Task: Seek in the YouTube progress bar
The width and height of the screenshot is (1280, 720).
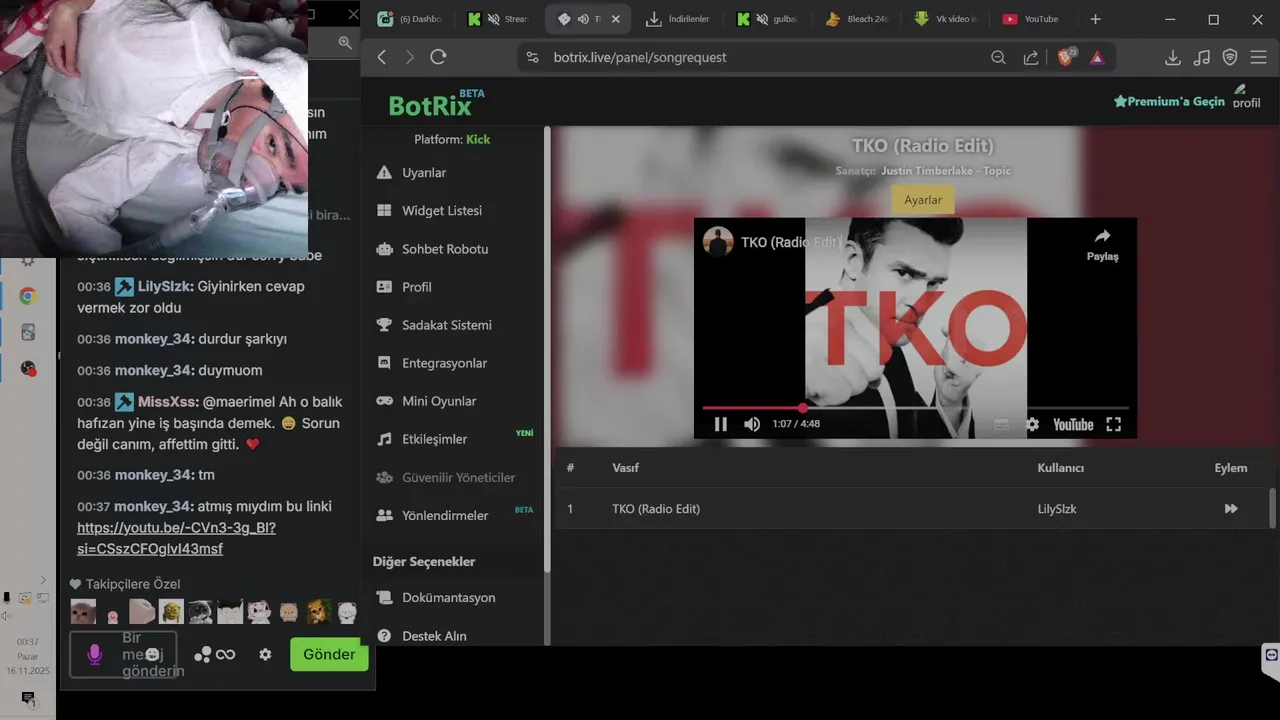Action: coord(915,408)
